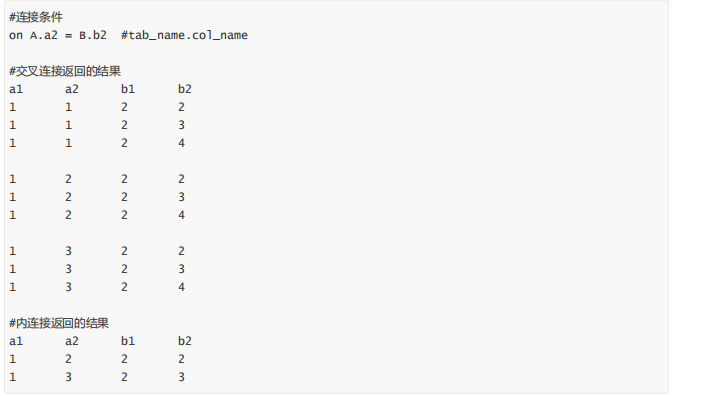Click a2 value 2 in inner join result
The image size is (714, 396).
68,359
